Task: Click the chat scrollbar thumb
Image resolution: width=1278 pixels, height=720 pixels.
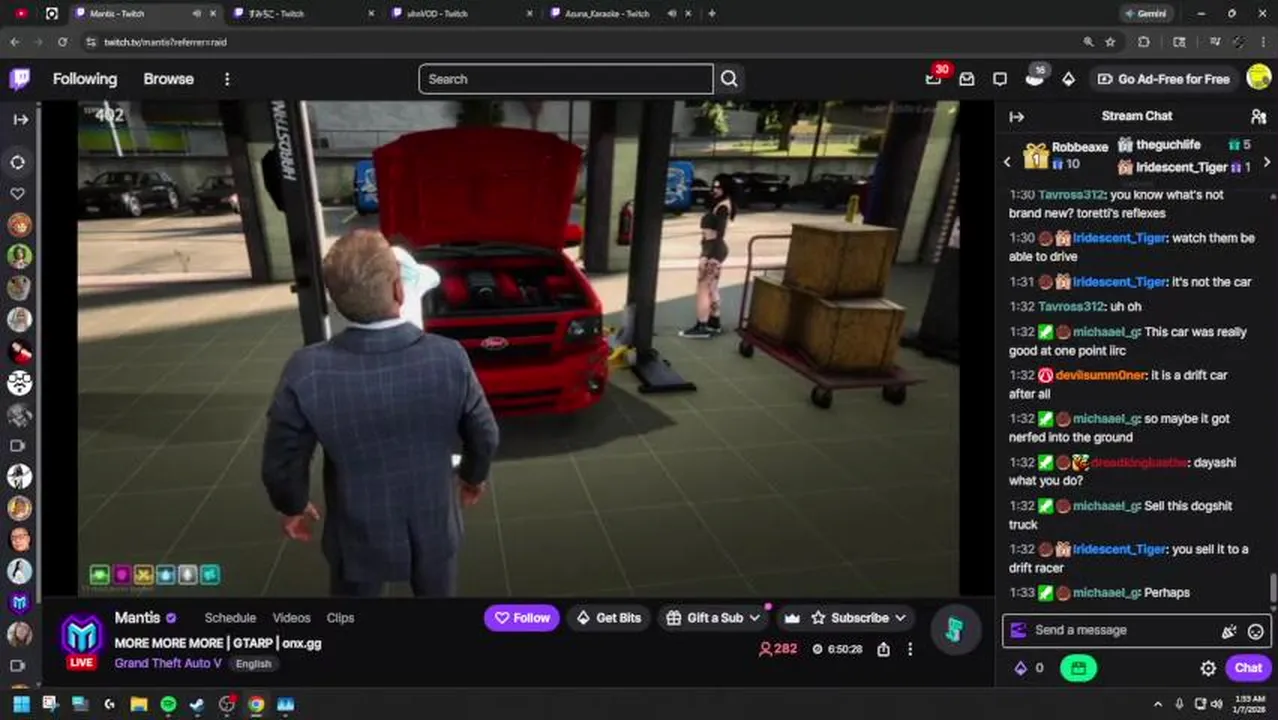Action: pos(1273,588)
